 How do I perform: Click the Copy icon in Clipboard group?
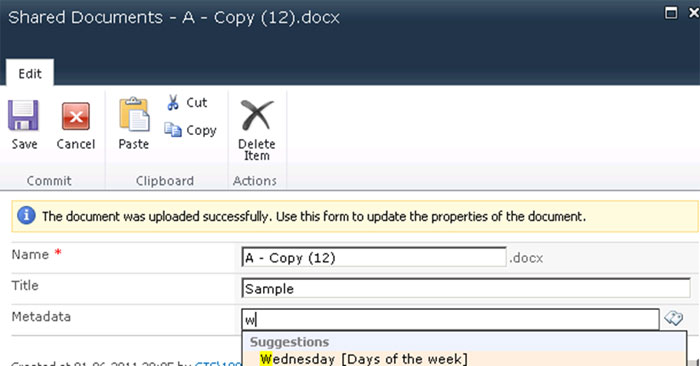[x=173, y=130]
